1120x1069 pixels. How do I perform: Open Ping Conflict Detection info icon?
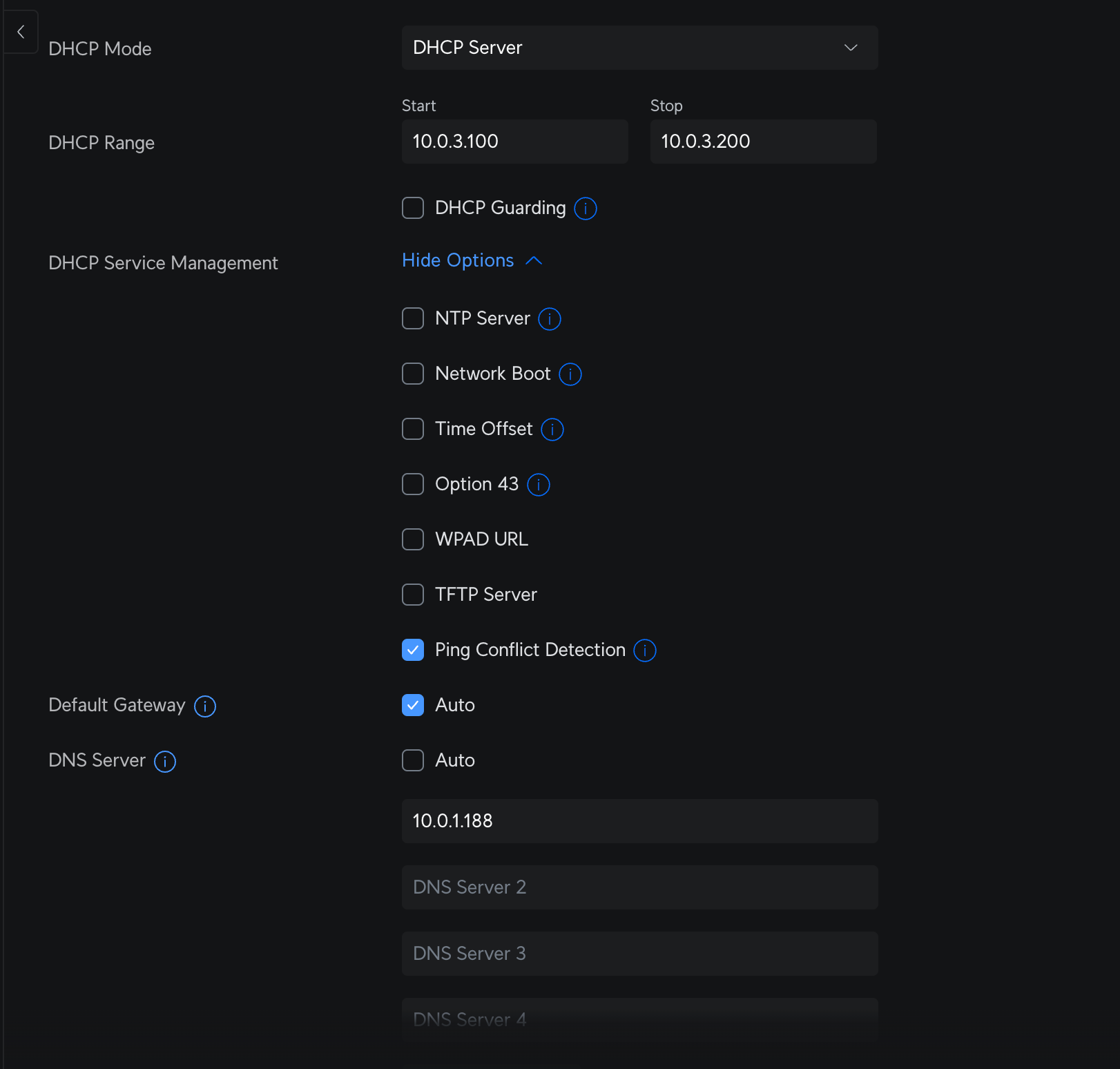point(644,650)
